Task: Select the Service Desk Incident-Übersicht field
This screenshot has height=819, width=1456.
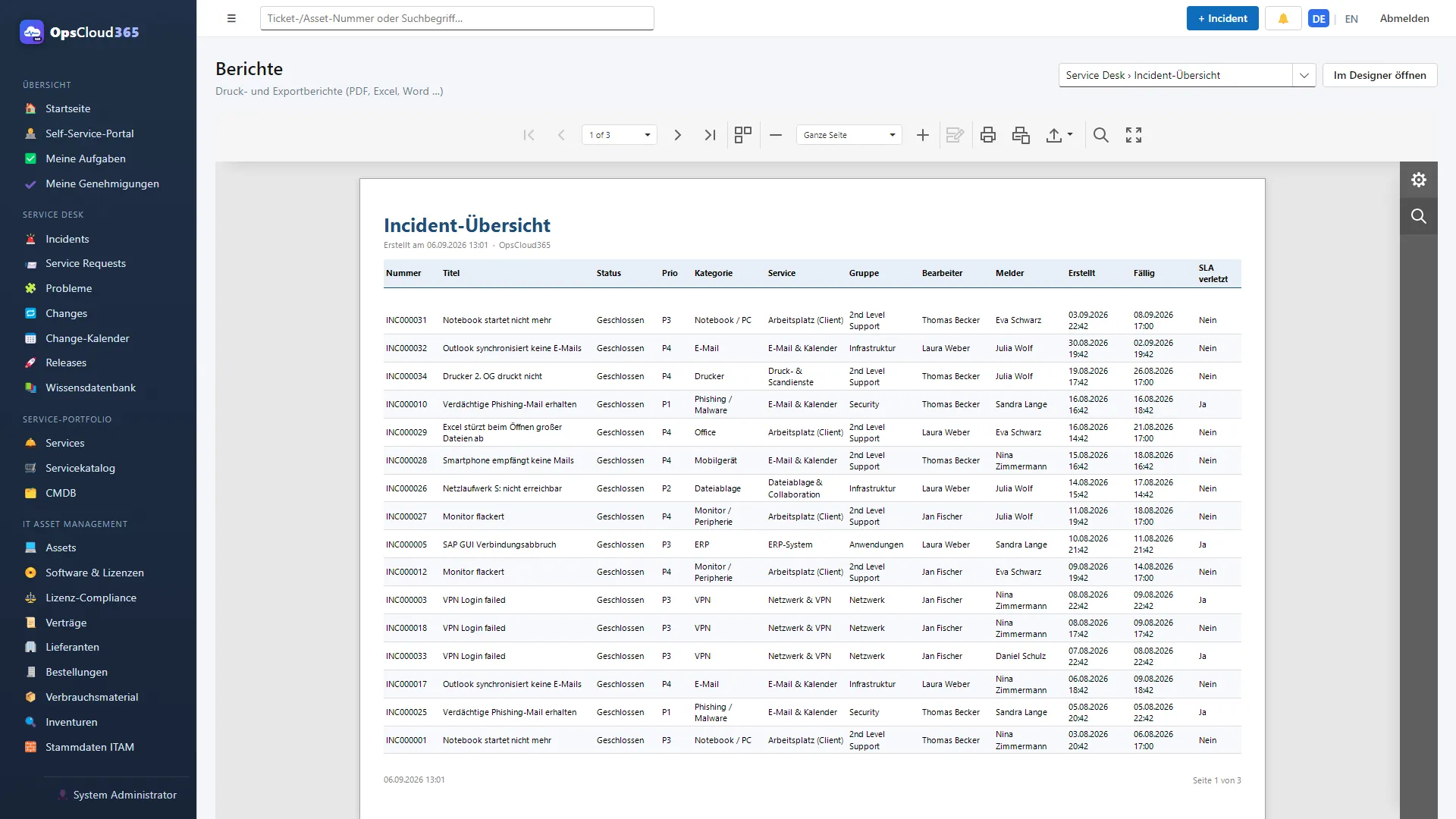Action: [x=1175, y=75]
